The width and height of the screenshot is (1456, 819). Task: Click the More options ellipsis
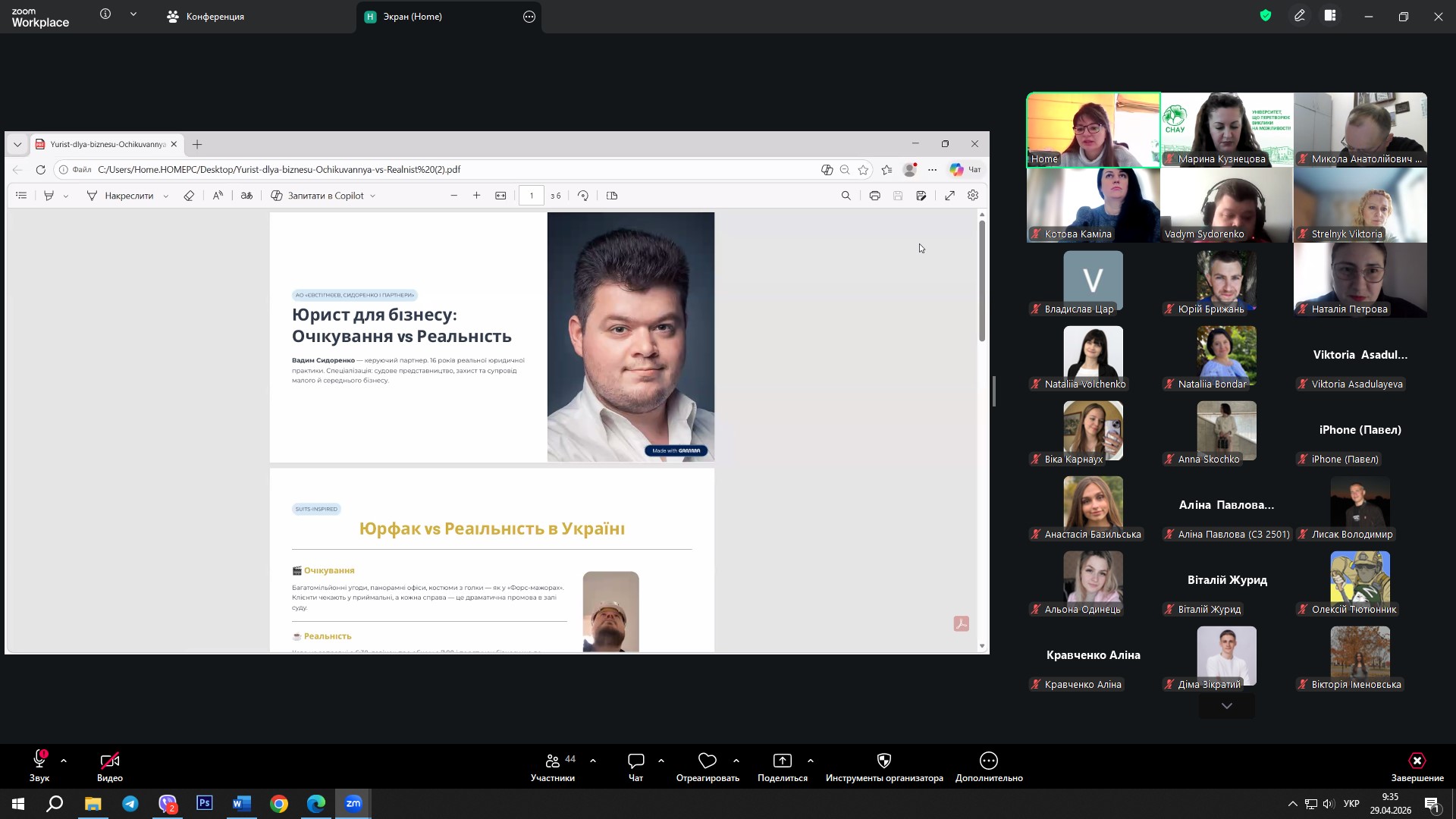(x=988, y=761)
